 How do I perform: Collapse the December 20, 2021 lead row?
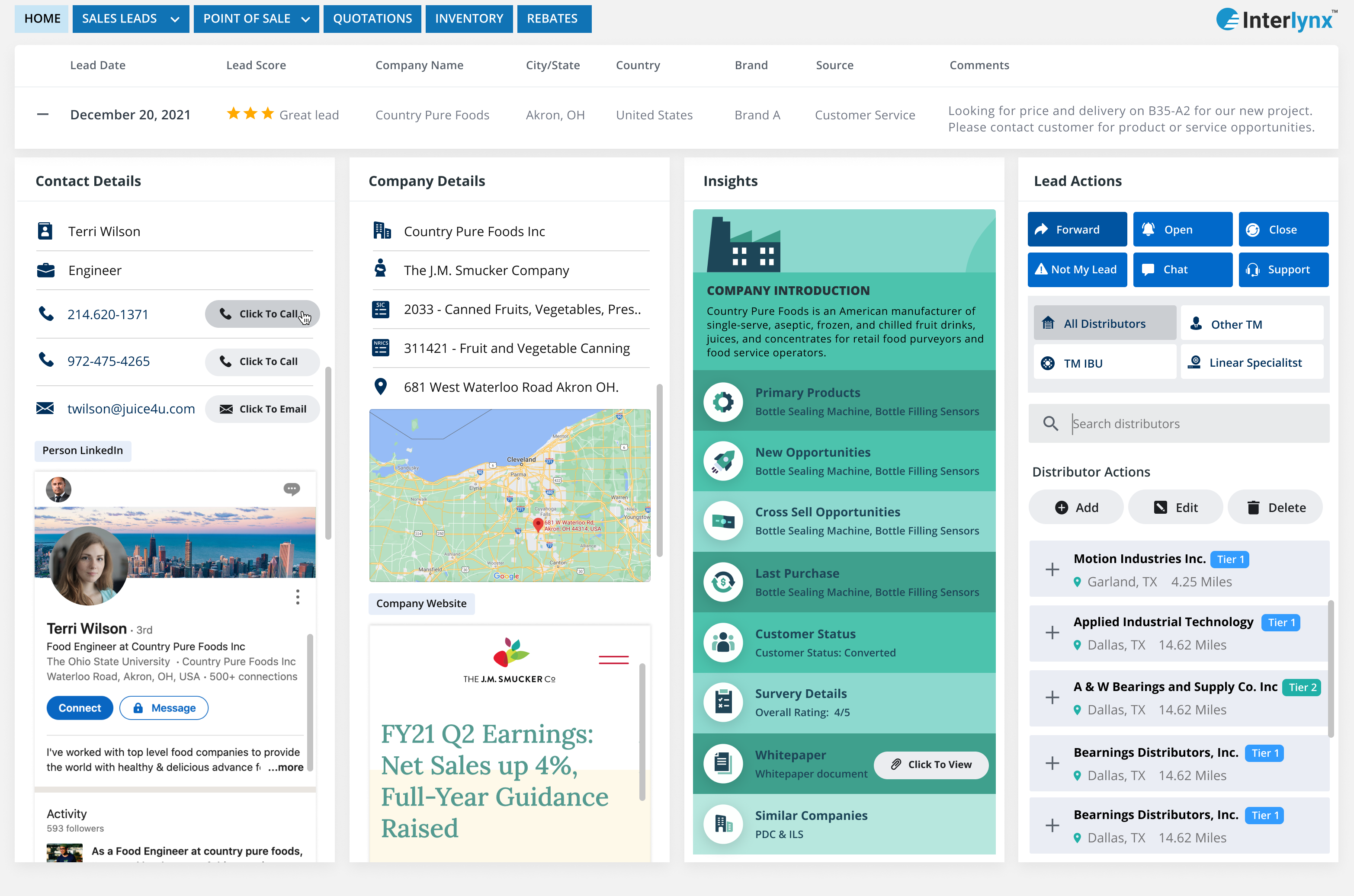pyautogui.click(x=42, y=114)
